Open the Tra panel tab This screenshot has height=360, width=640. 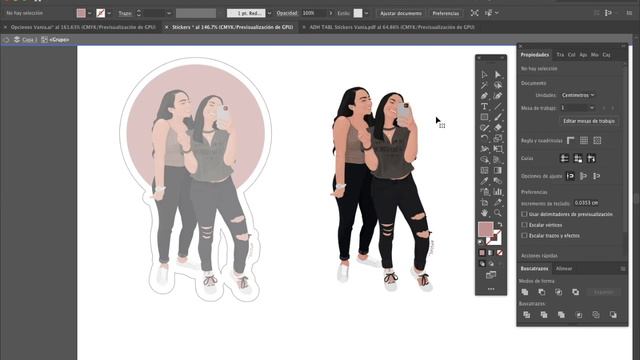(x=560, y=55)
